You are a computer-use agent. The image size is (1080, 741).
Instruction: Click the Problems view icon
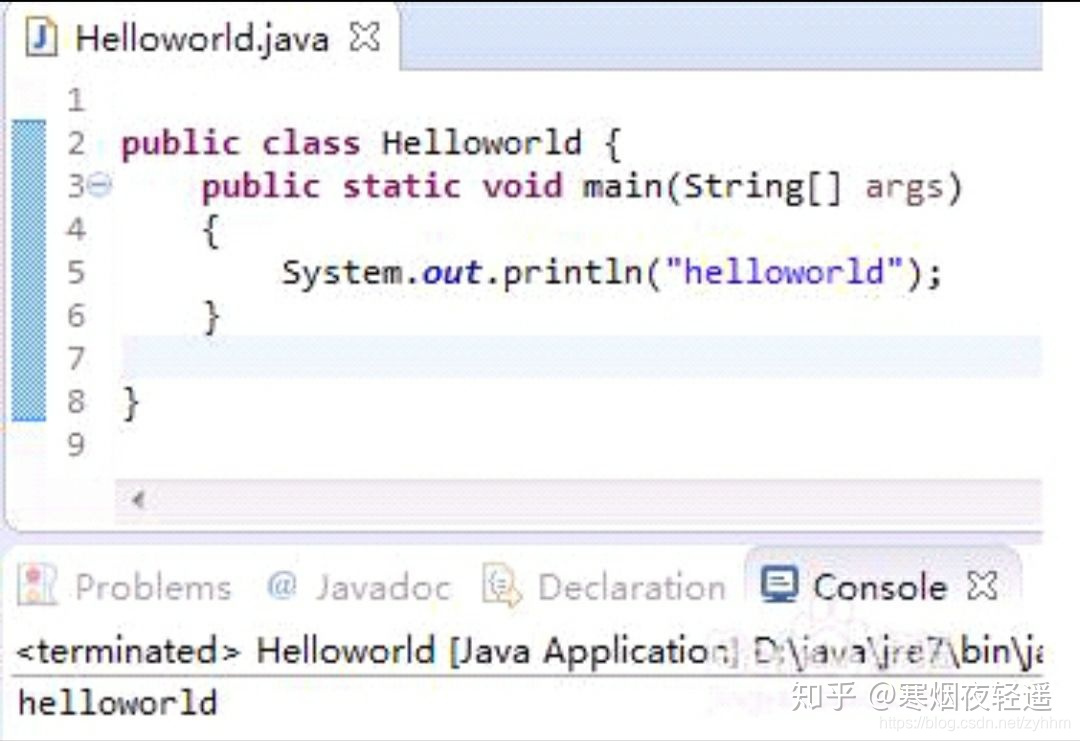(37, 585)
